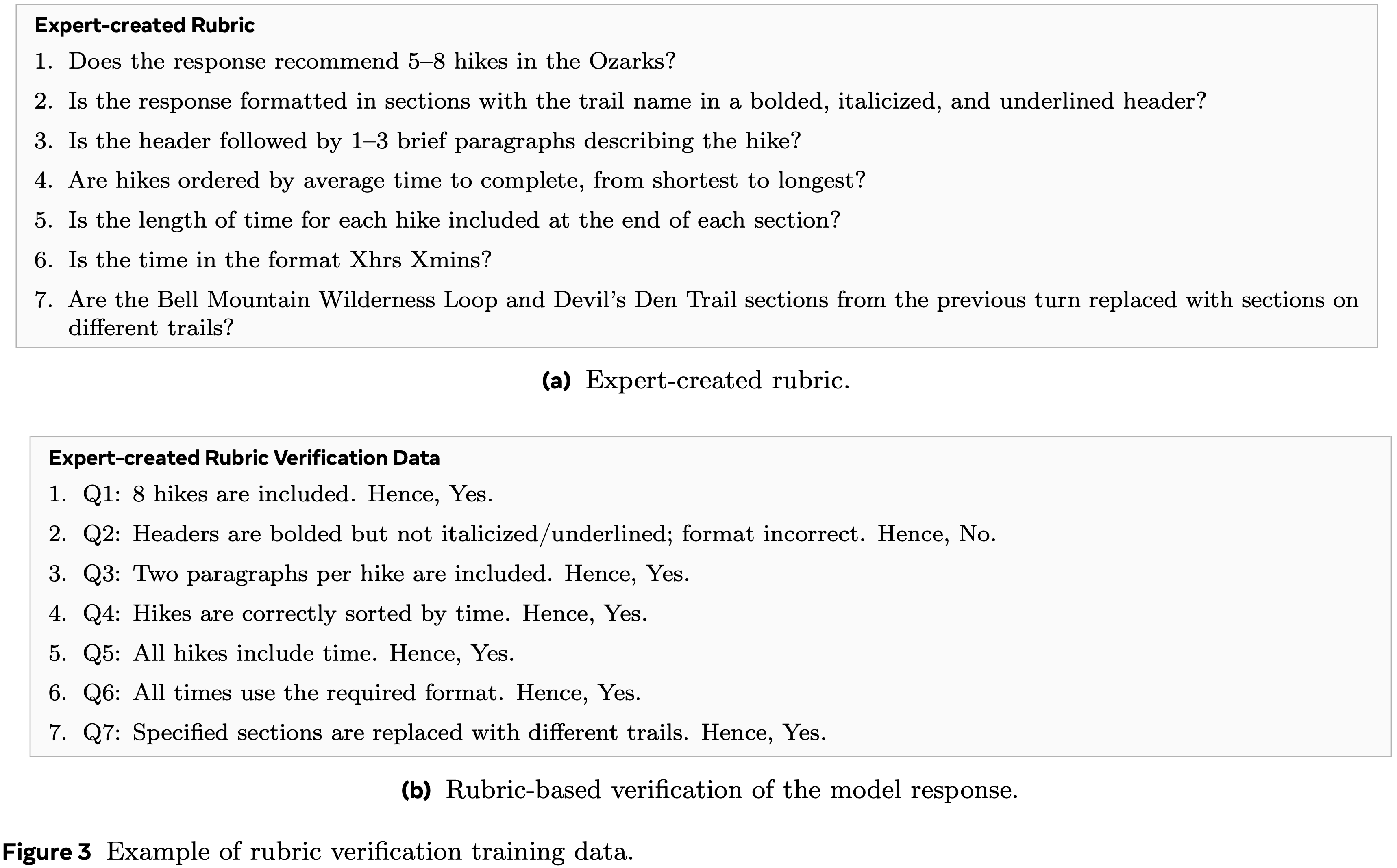Click the bold 'Figure 3' label
The width and height of the screenshot is (1397, 868).
(x=46, y=851)
